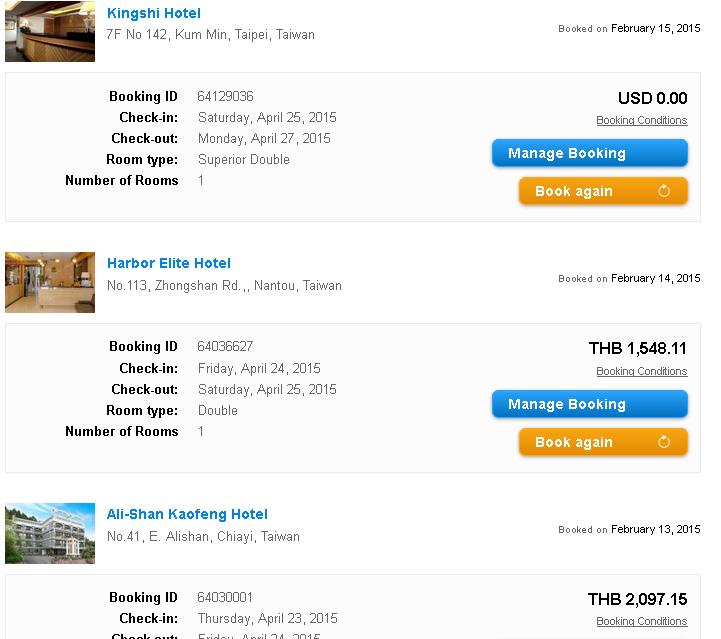Open Kingshi Hotel thumbnail photo
Viewport: 721px width, 639px height.
[x=50, y=31]
